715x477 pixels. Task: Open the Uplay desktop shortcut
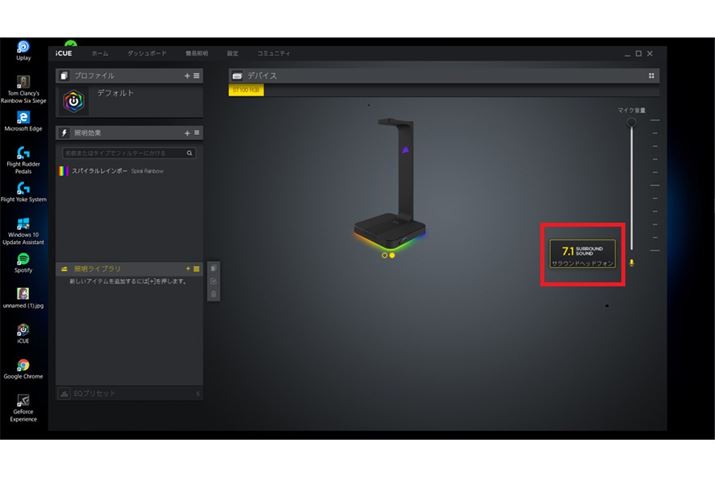click(x=23, y=50)
